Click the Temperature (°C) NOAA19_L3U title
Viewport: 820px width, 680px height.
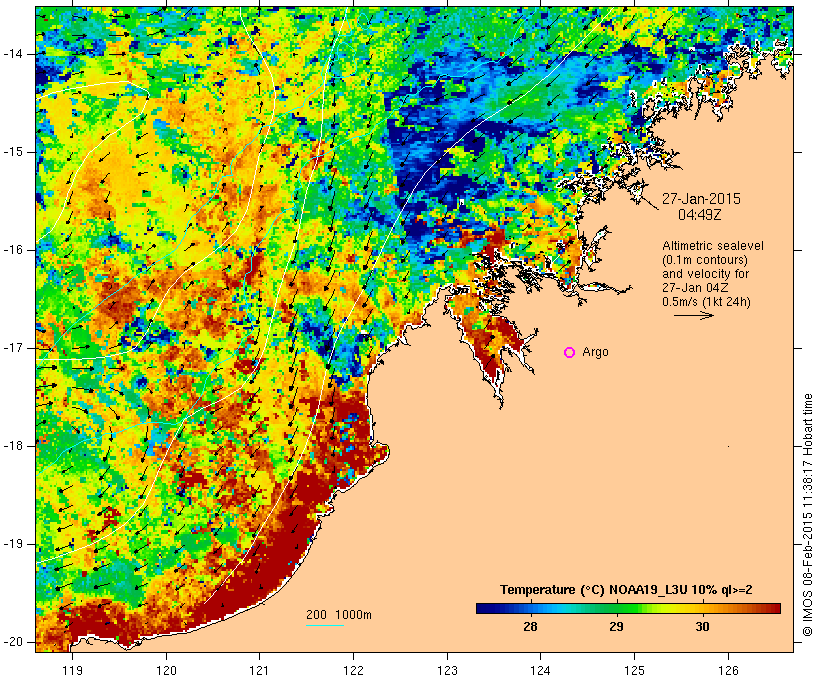(626, 590)
